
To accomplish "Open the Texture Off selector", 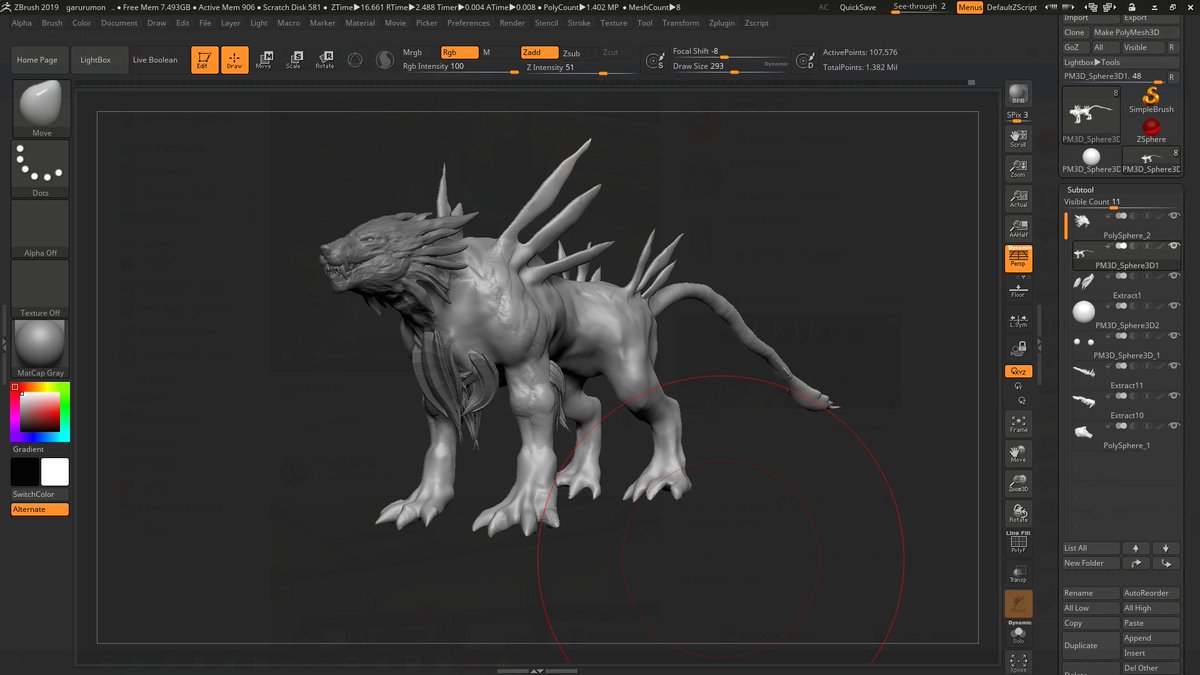I will (x=41, y=288).
